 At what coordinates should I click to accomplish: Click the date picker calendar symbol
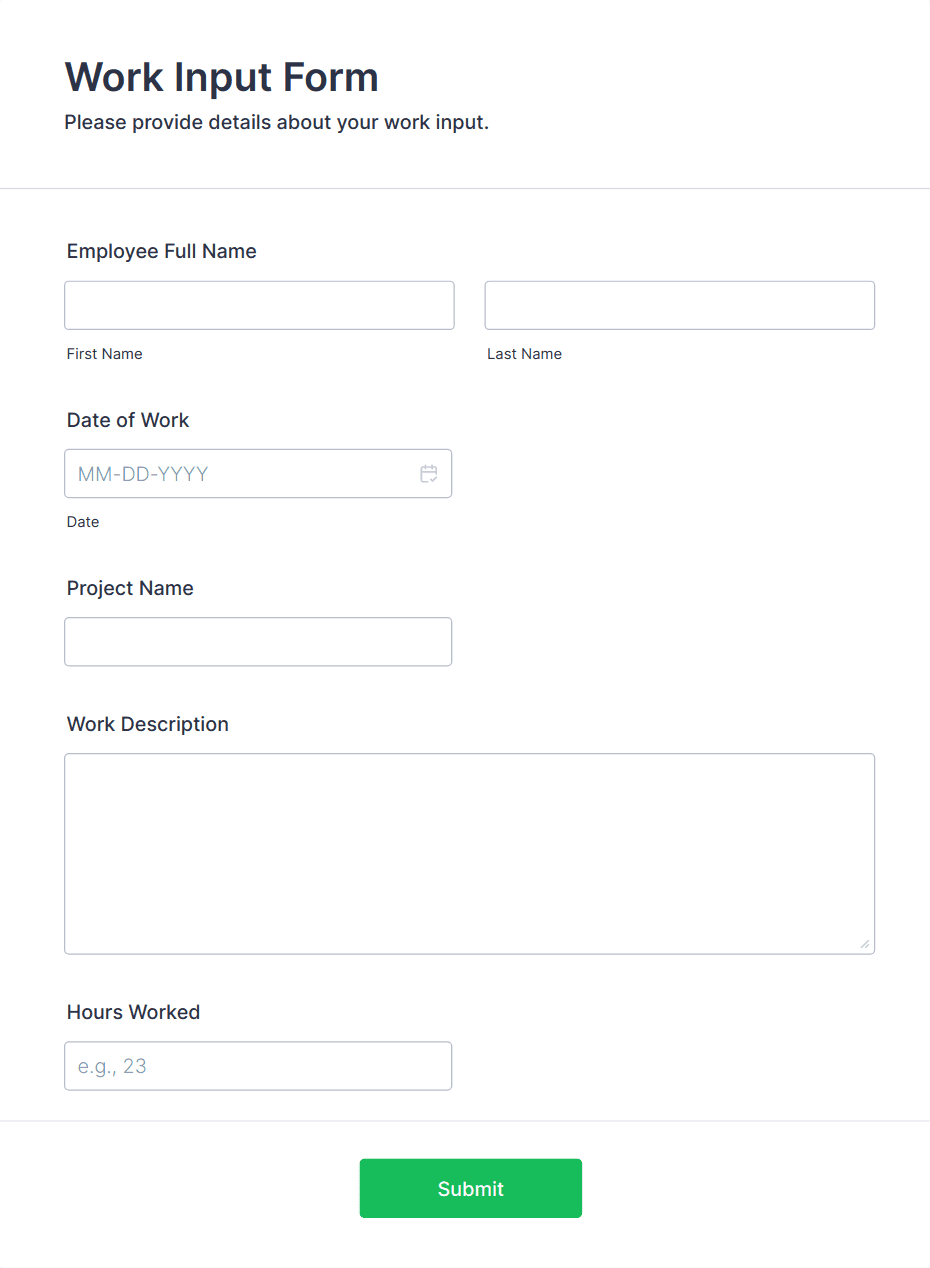(429, 473)
